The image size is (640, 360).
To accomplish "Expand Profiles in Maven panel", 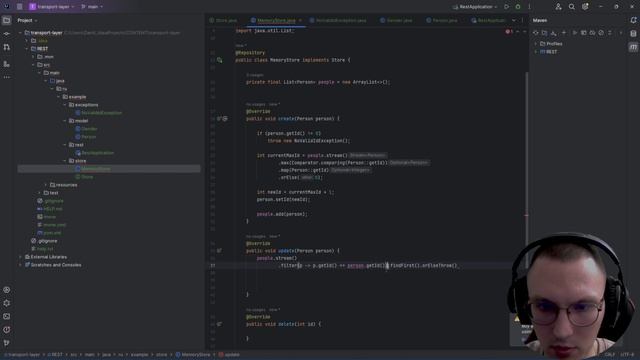I will [x=536, y=44].
